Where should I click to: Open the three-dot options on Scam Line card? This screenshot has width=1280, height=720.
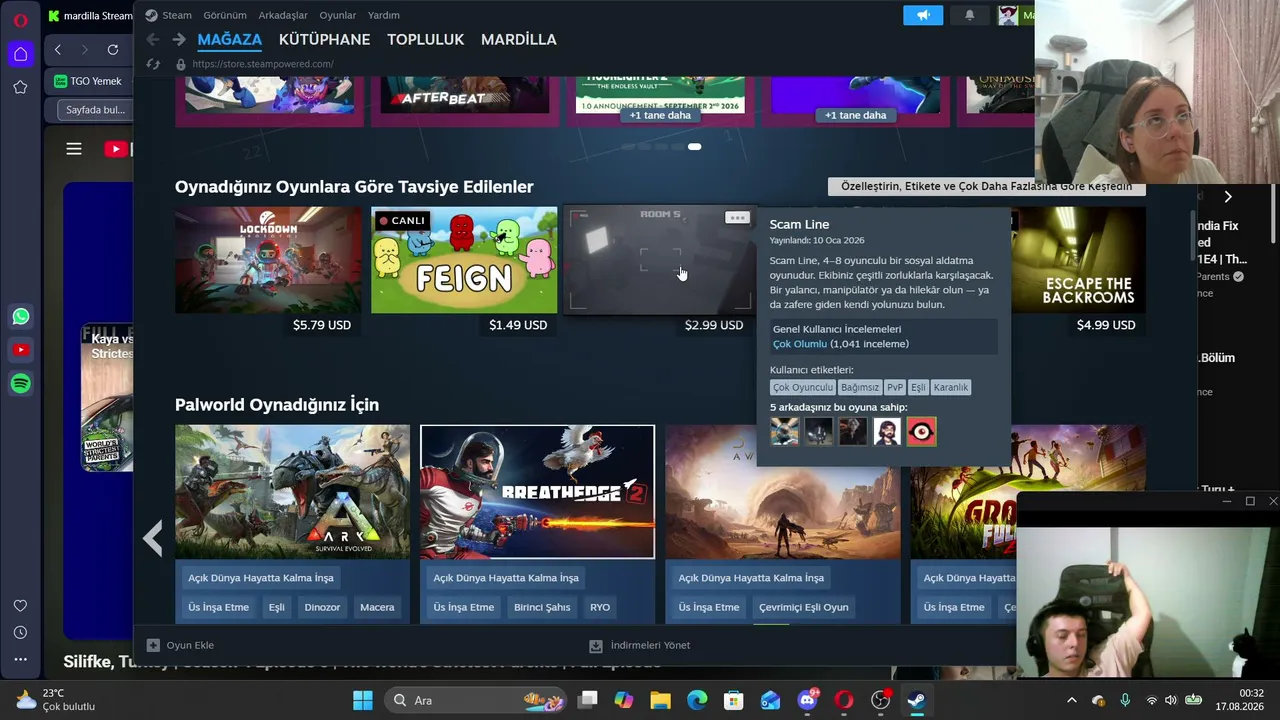[737, 217]
